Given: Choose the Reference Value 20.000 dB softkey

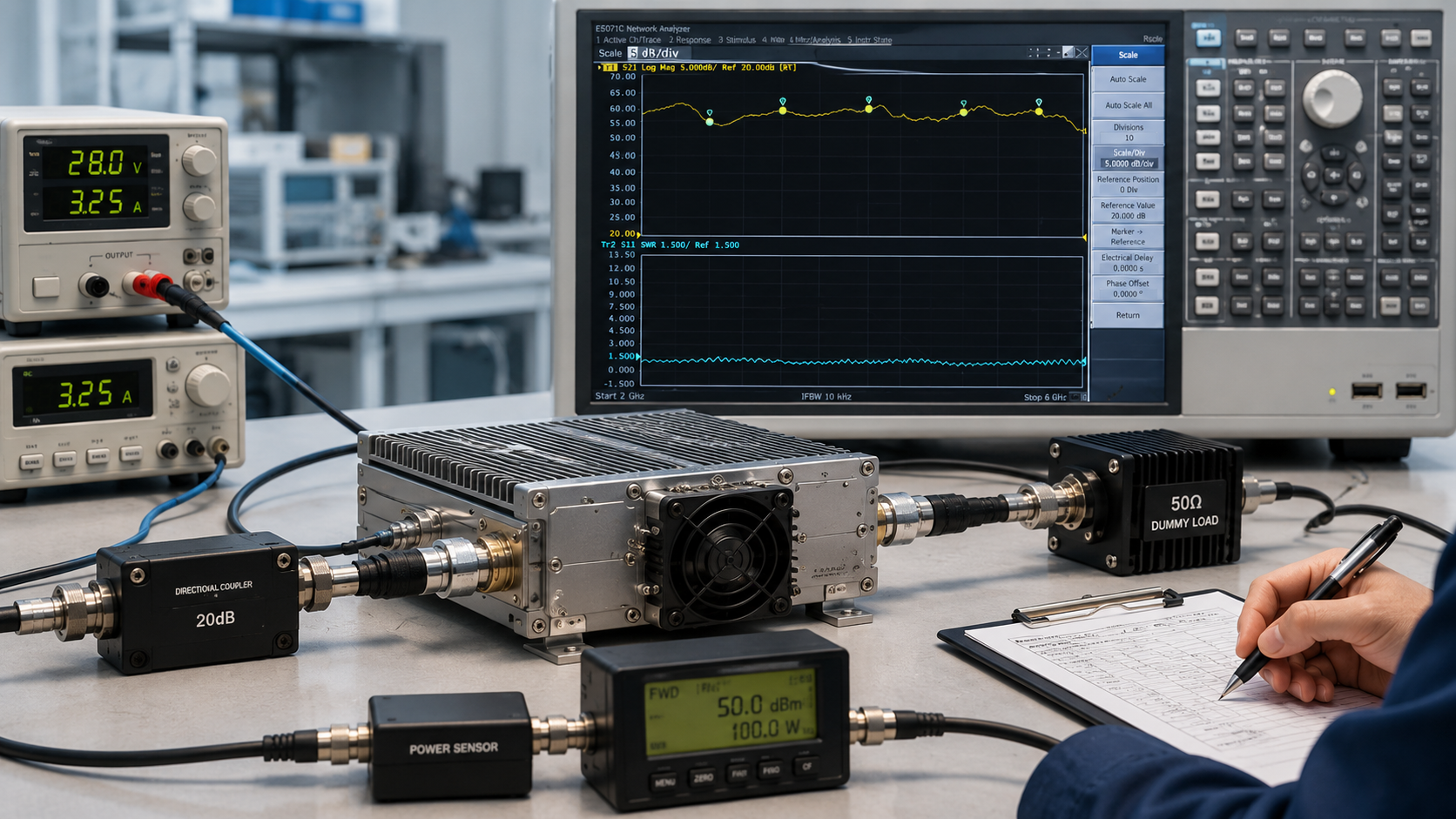Looking at the screenshot, I should pyautogui.click(x=1128, y=211).
